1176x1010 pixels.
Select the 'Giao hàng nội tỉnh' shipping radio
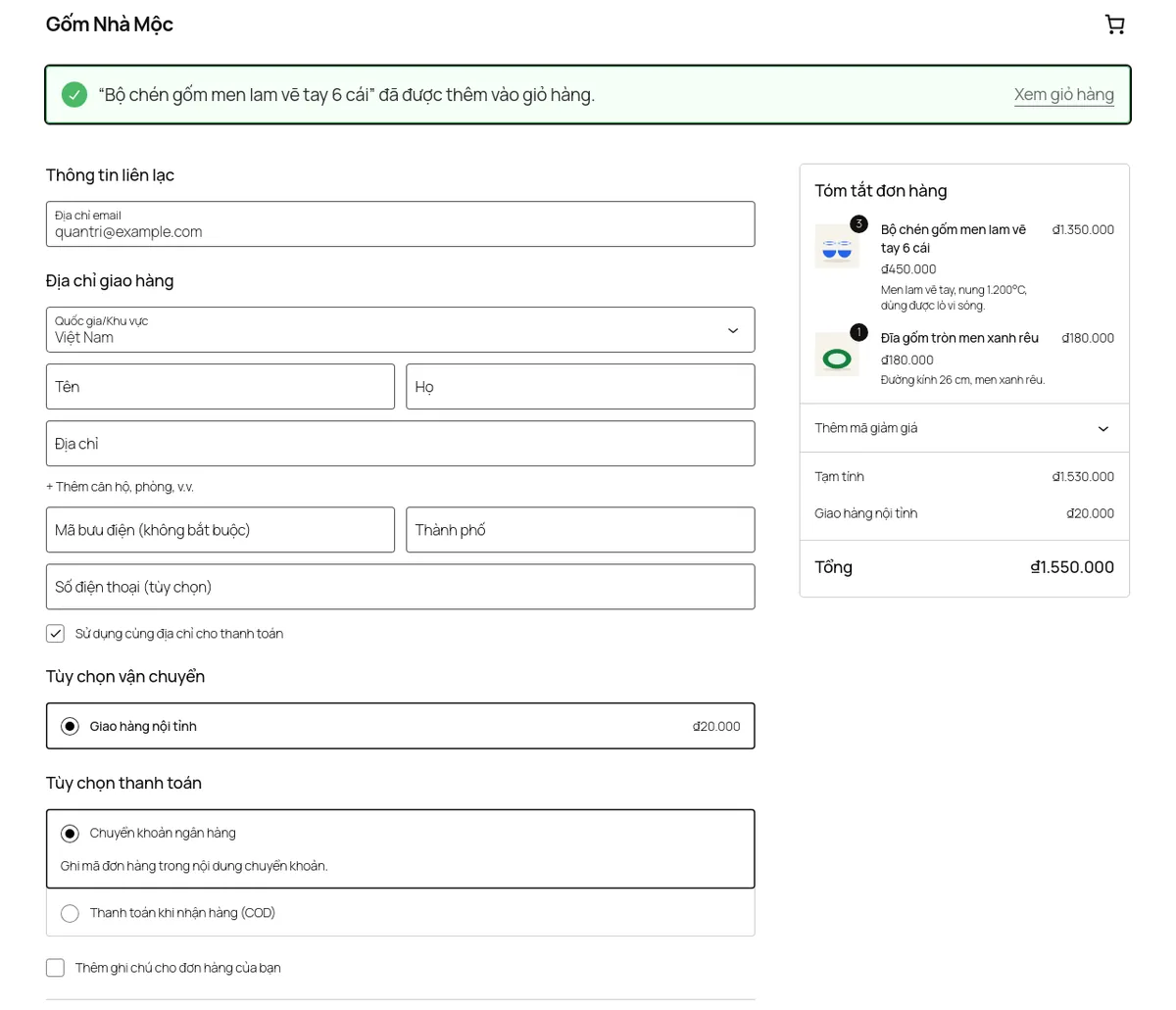(70, 726)
